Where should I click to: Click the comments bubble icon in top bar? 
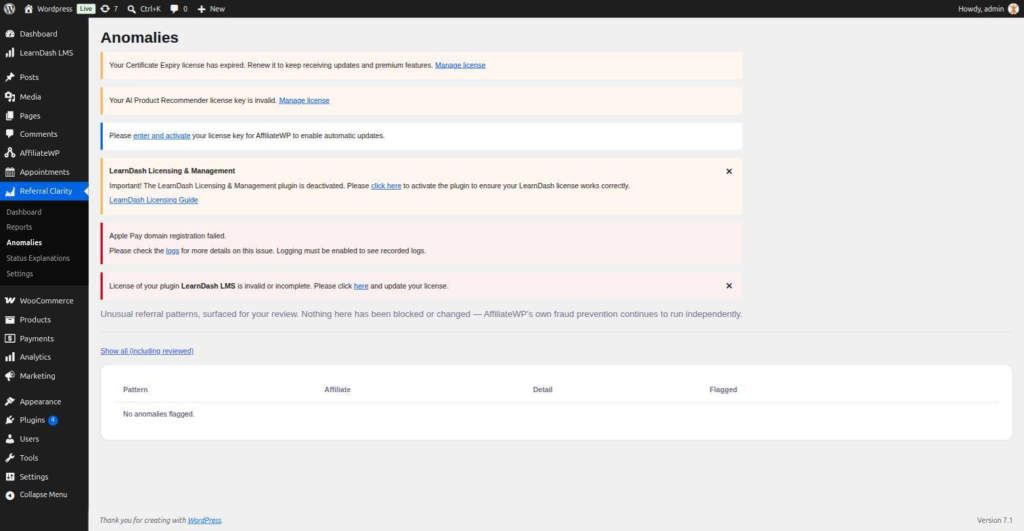(174, 9)
